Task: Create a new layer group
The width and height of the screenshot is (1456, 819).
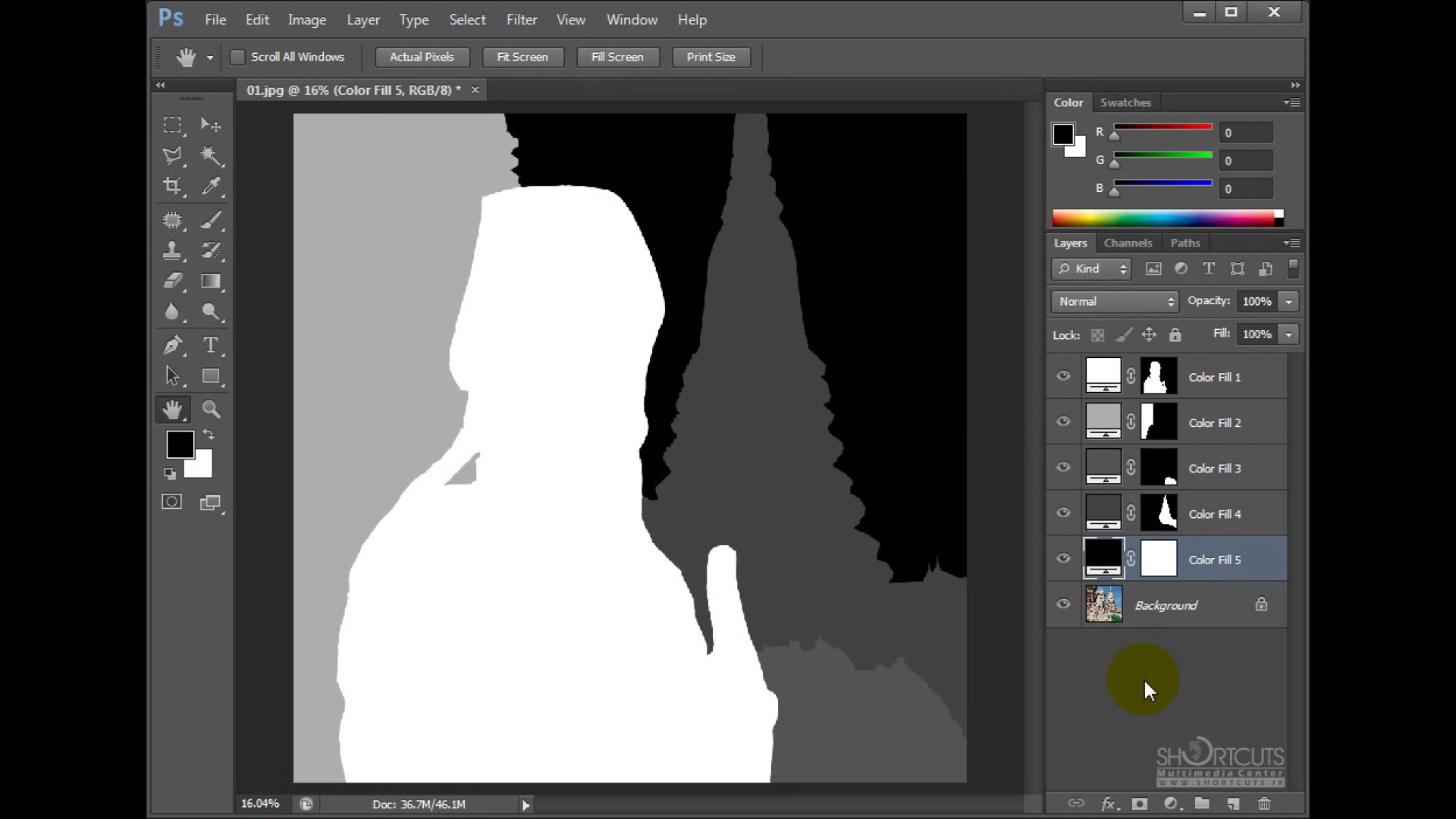Action: pyautogui.click(x=1202, y=803)
